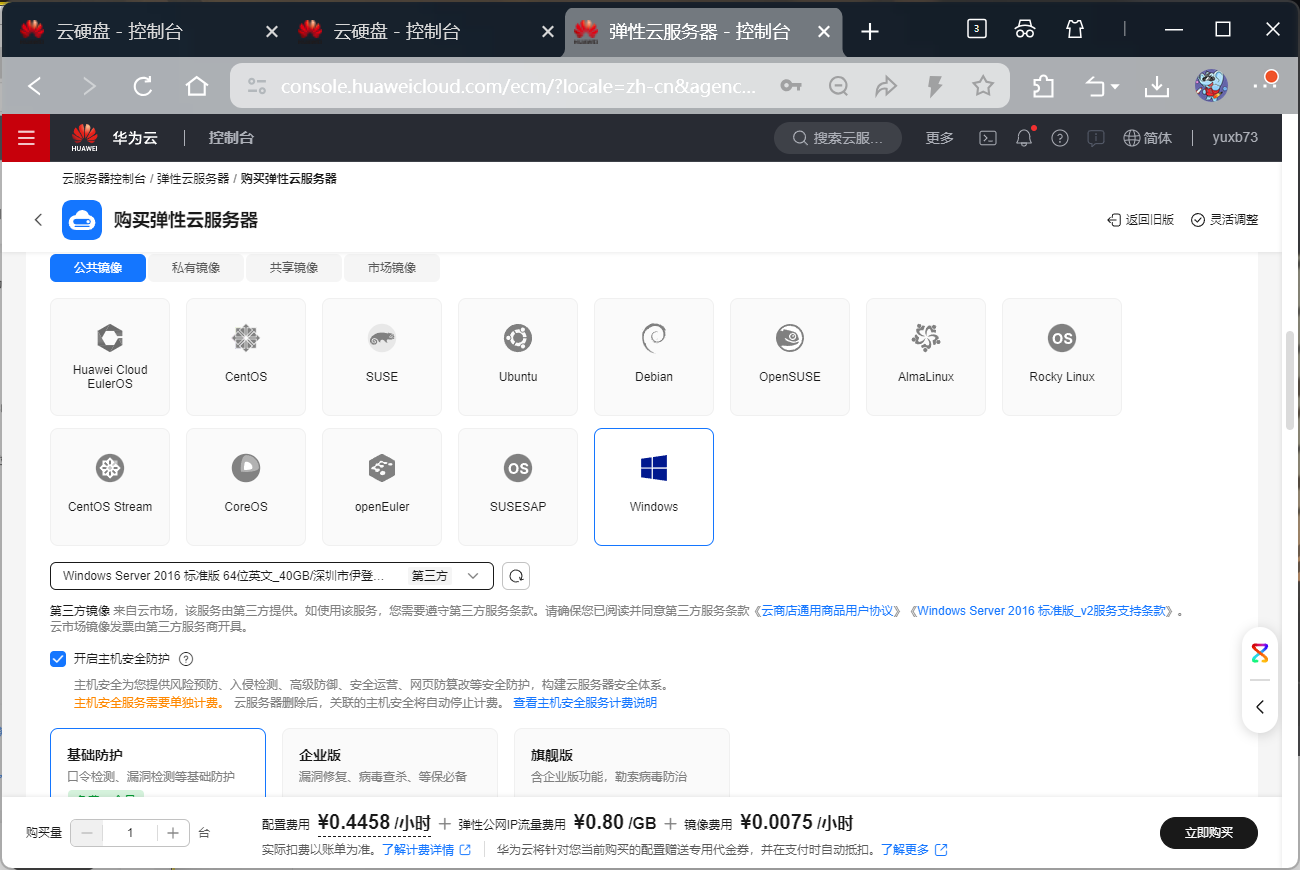Go to 弹性云服务器 breadcrumb

click(193, 179)
